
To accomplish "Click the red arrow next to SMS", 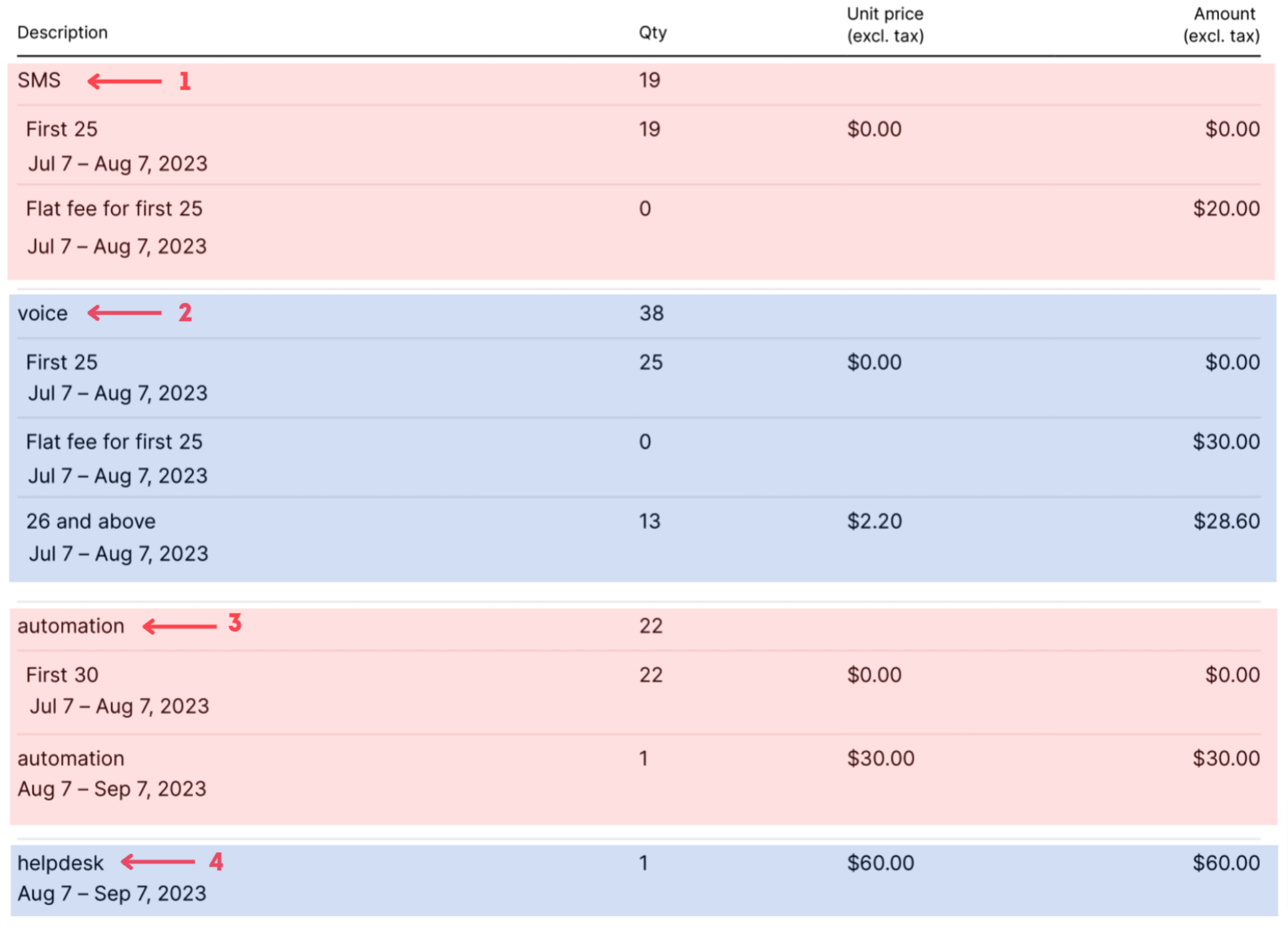I will [124, 81].
